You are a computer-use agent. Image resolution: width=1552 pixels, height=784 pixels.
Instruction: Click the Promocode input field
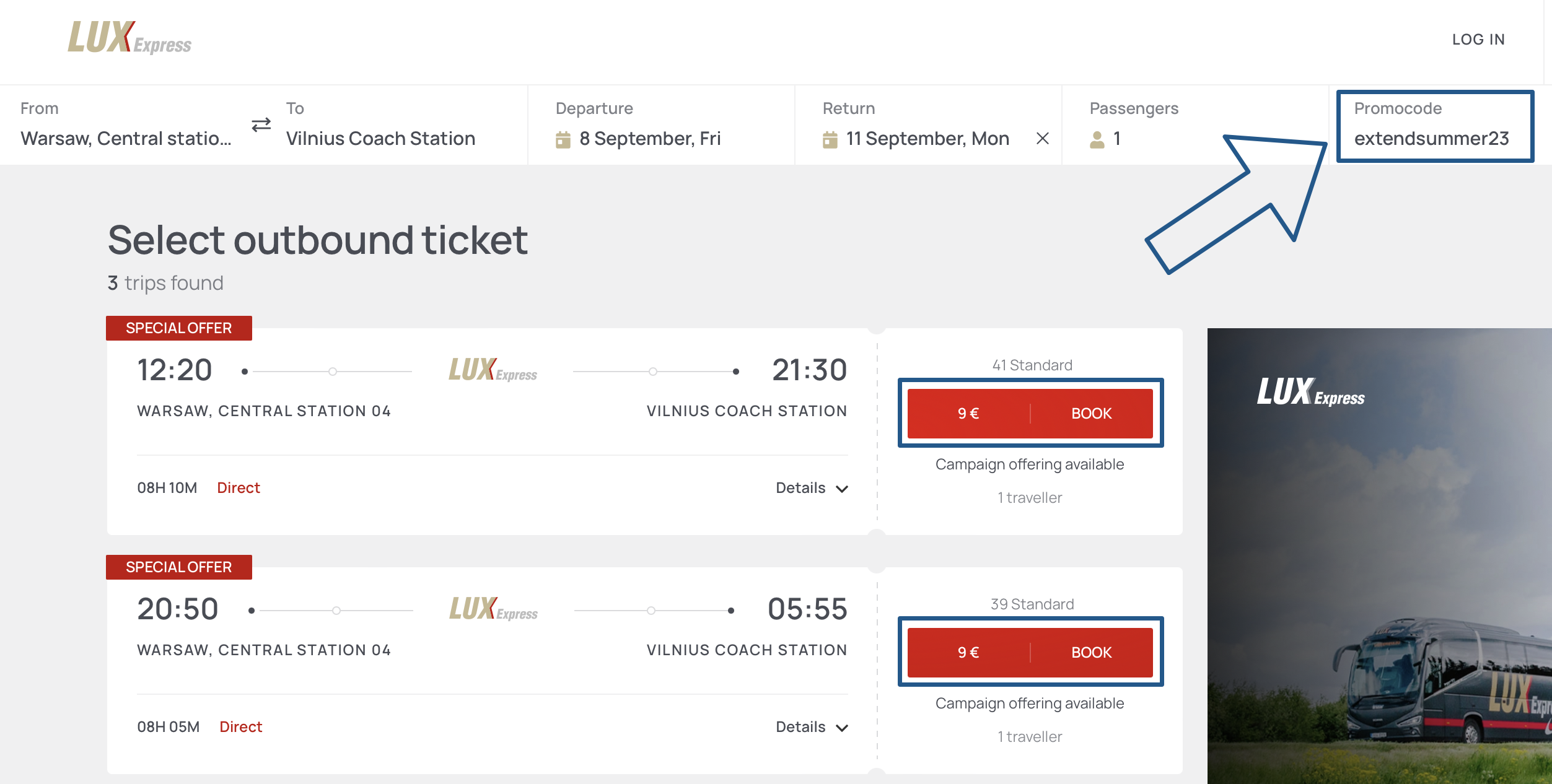click(1431, 138)
